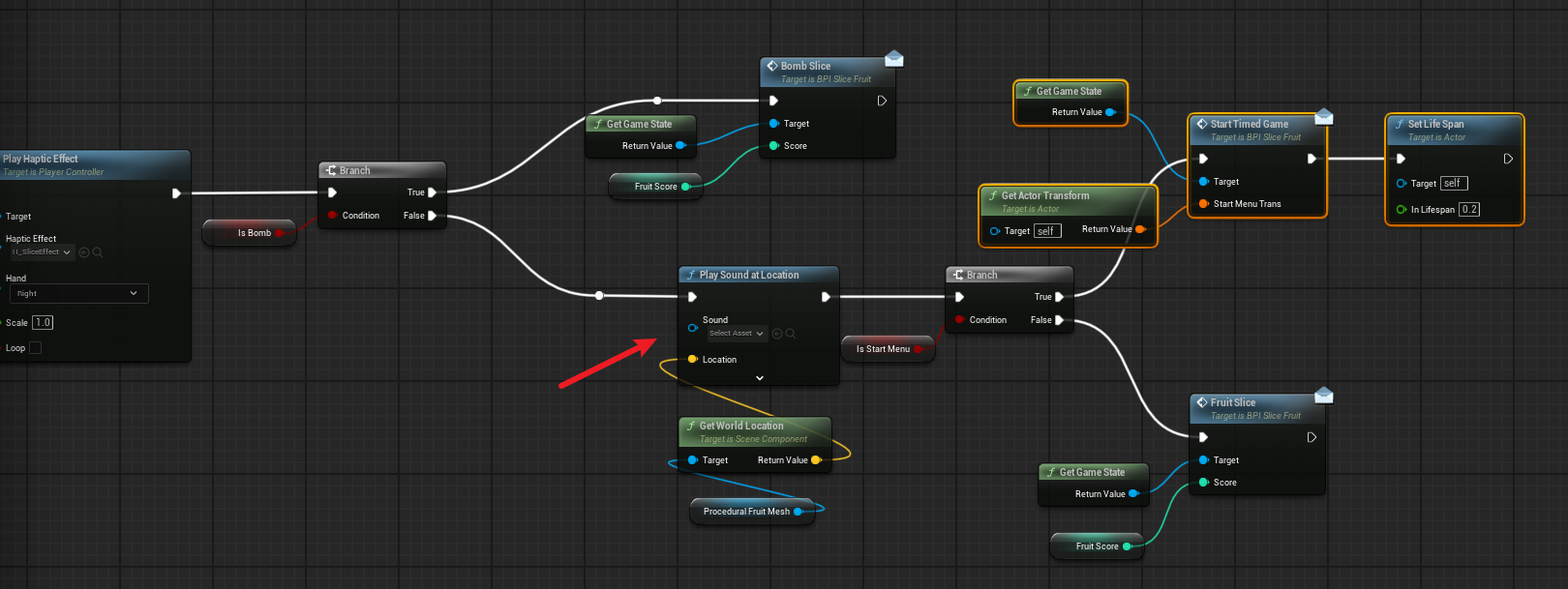Browse to Haptic Effect asset with magnifier icon
1568x589 pixels.
[98, 252]
